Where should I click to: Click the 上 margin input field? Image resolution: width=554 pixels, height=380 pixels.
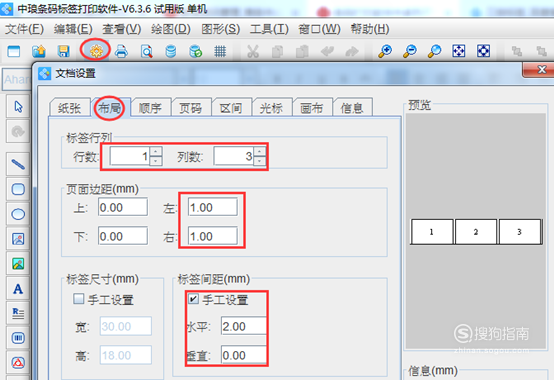[x=123, y=207]
